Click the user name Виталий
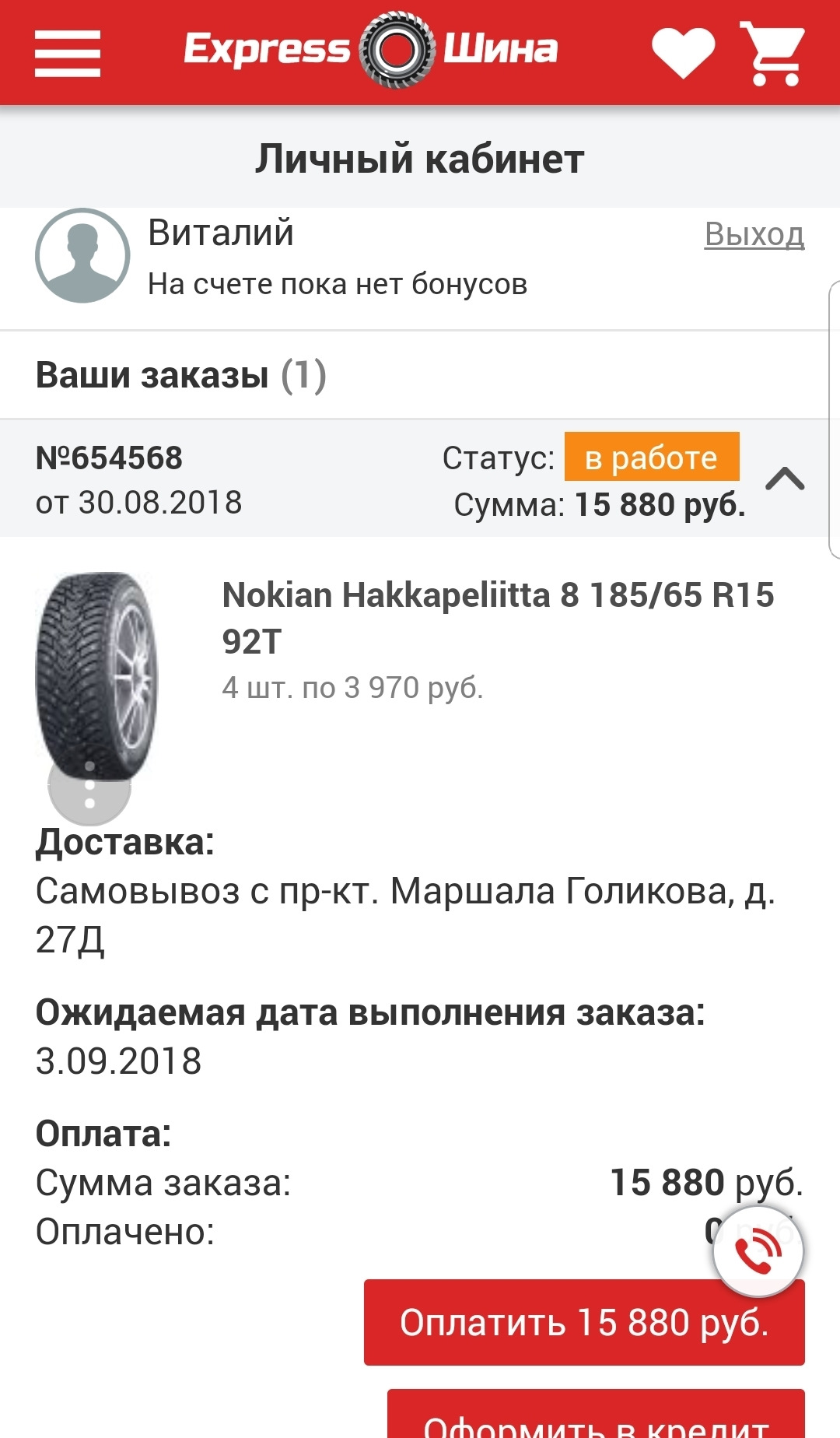The width and height of the screenshot is (840, 1438). [x=221, y=233]
